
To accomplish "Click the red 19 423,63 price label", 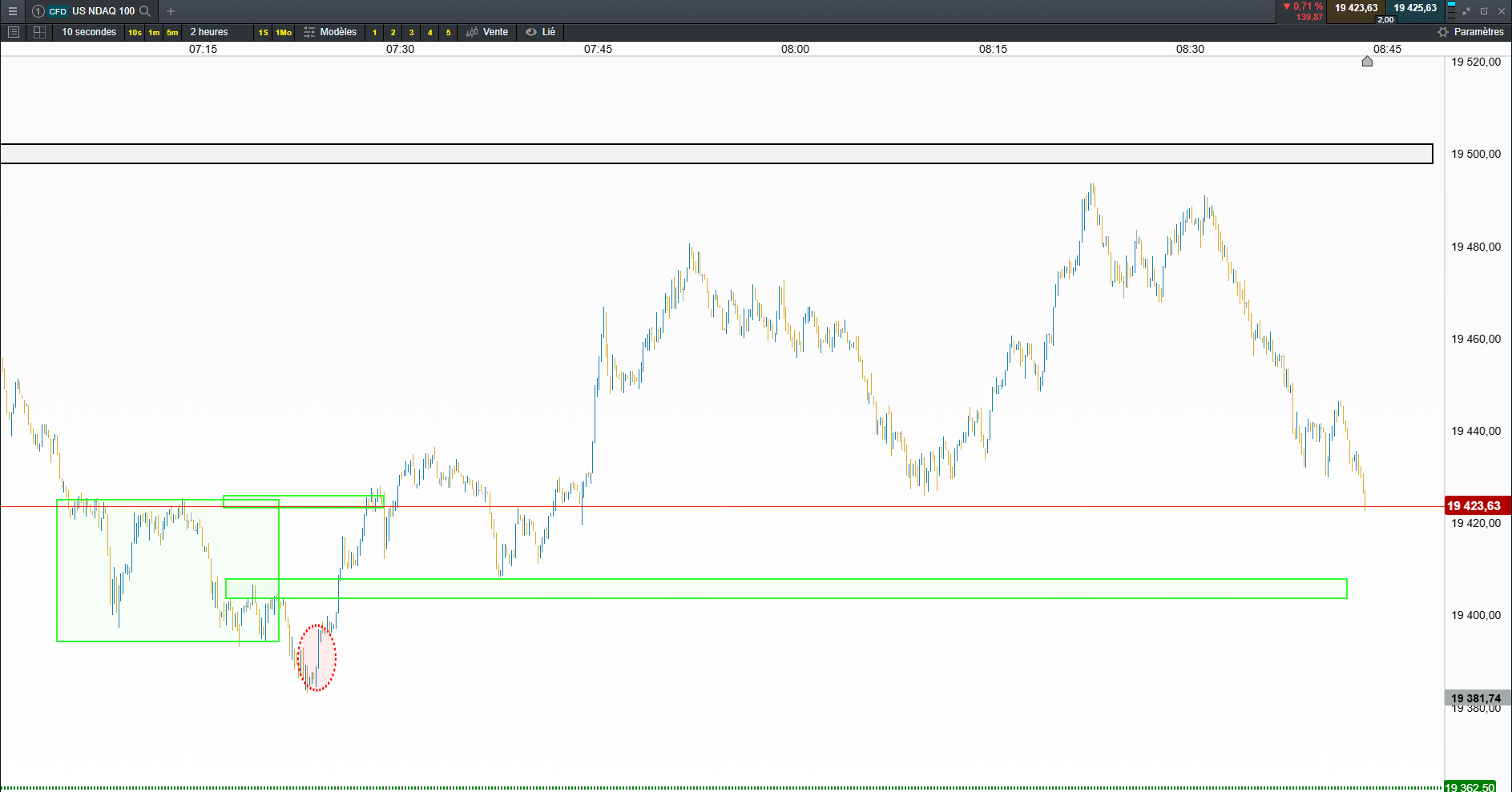I will pos(1478,506).
